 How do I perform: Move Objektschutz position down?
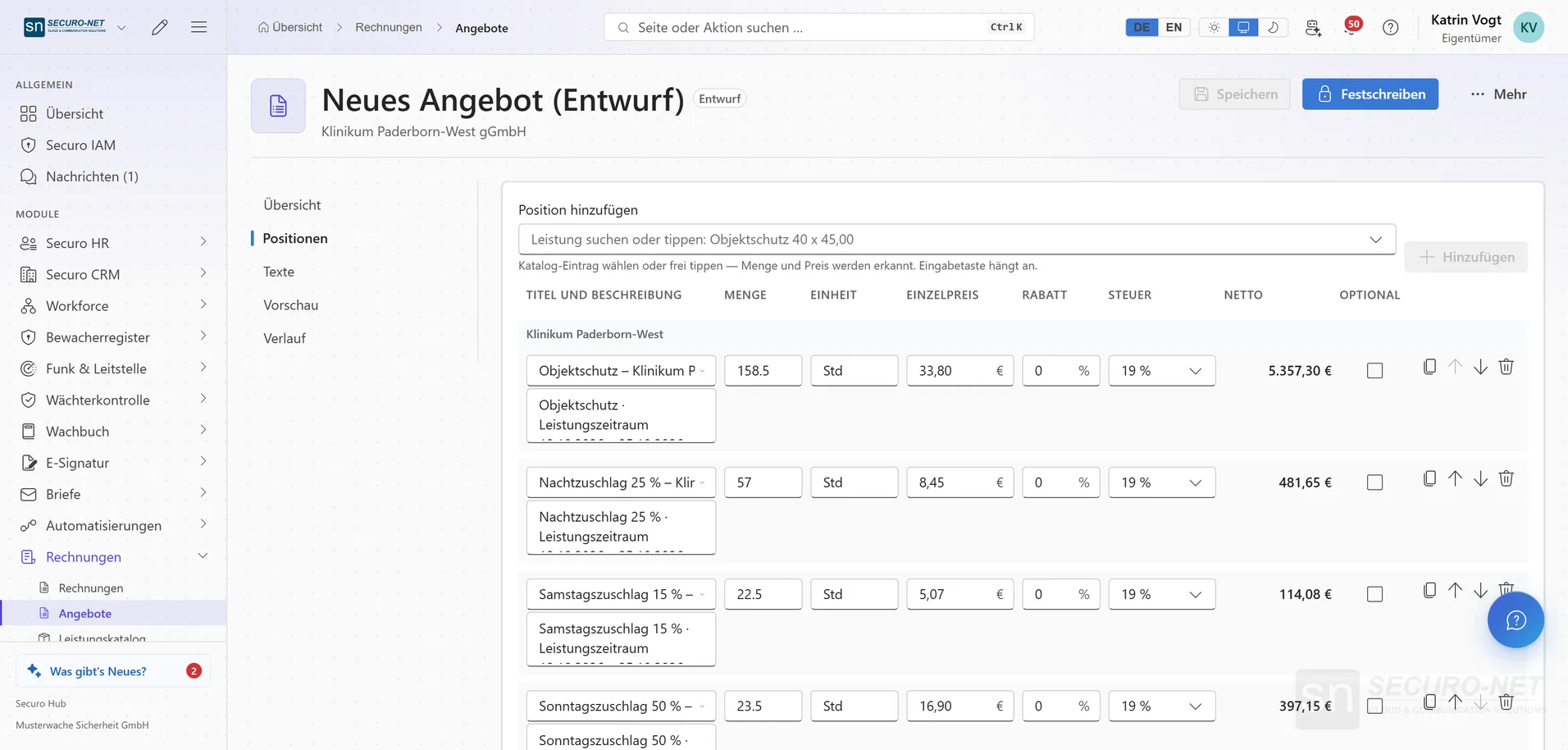[1480, 367]
